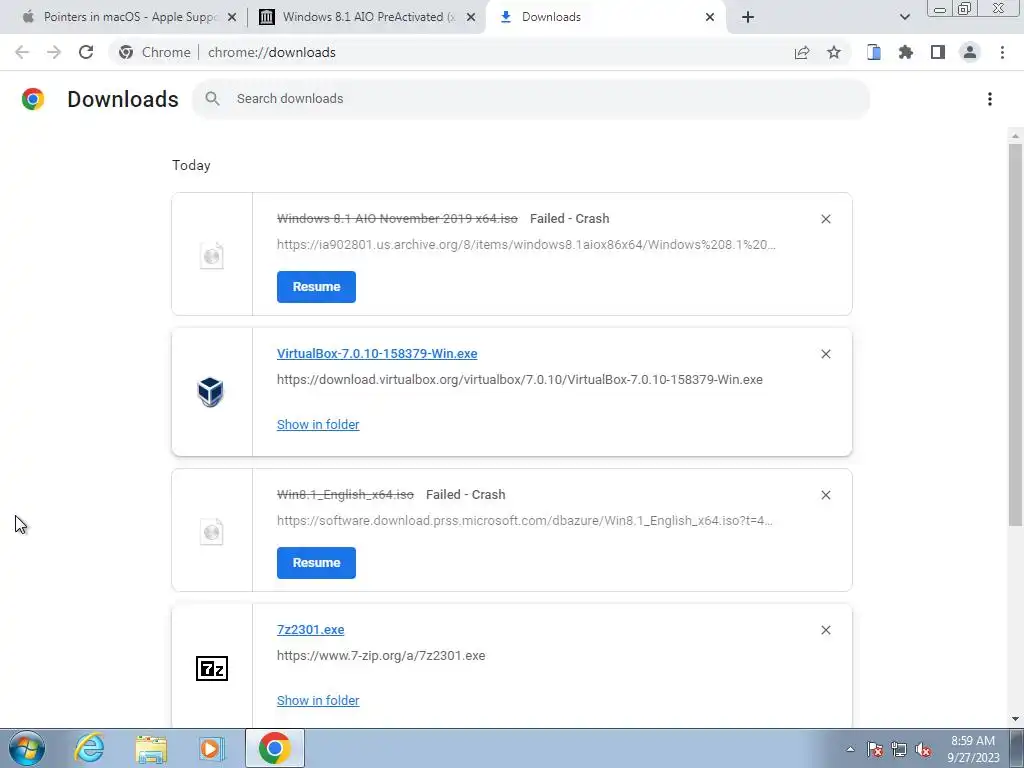Click the Chrome taskbar button
Viewport: 1024px width, 768px height.
coord(275,748)
